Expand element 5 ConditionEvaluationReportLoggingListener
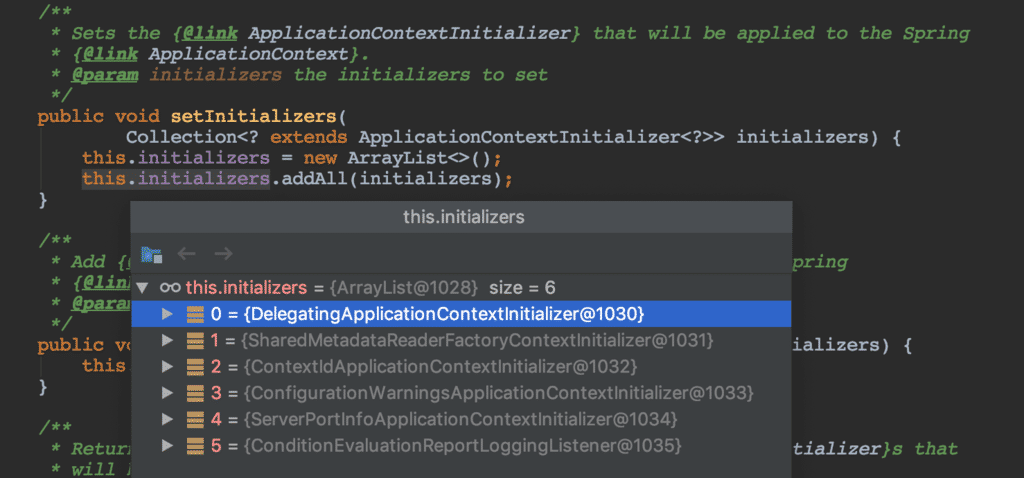 click(x=168, y=444)
